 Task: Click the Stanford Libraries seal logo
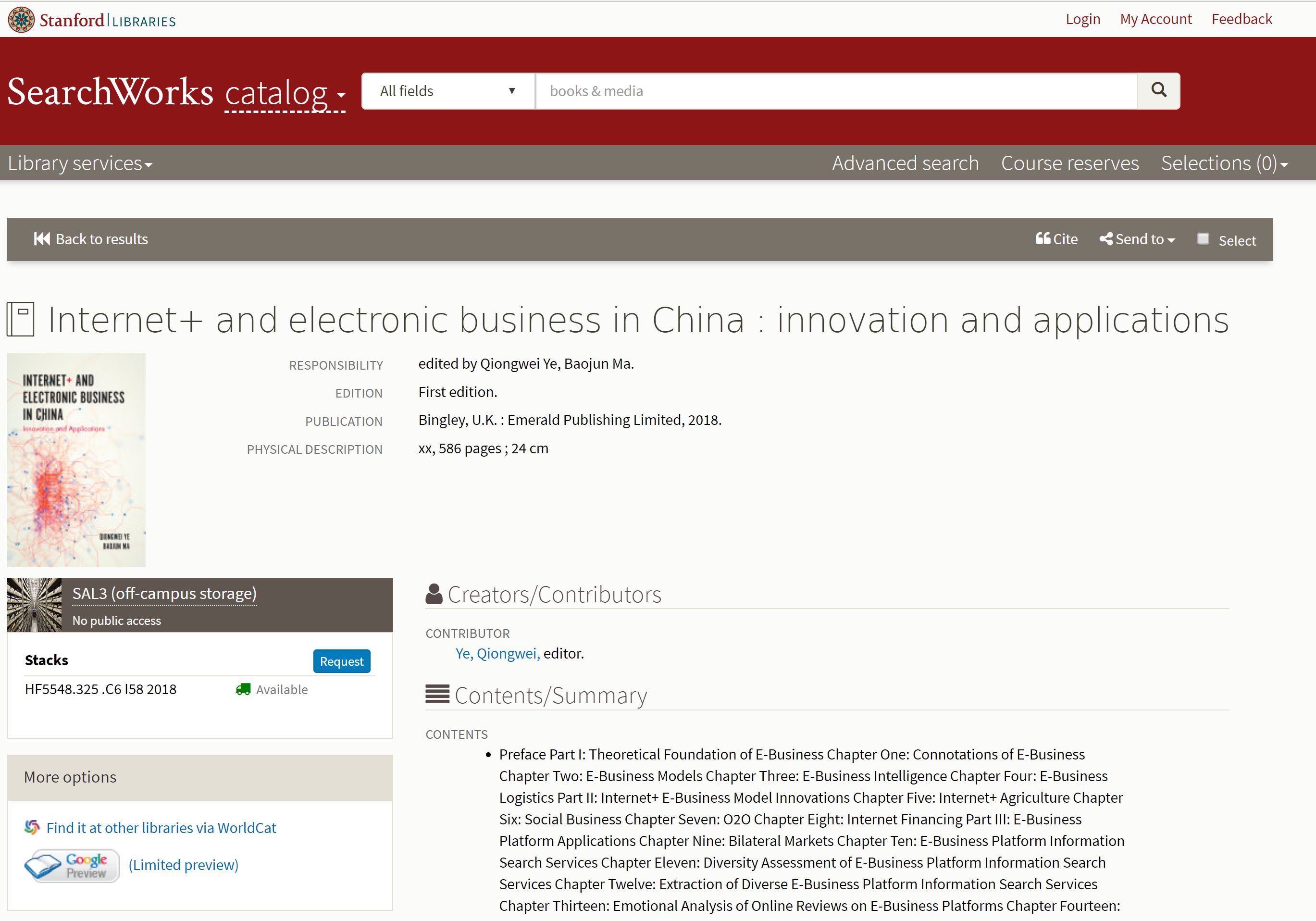(21, 20)
